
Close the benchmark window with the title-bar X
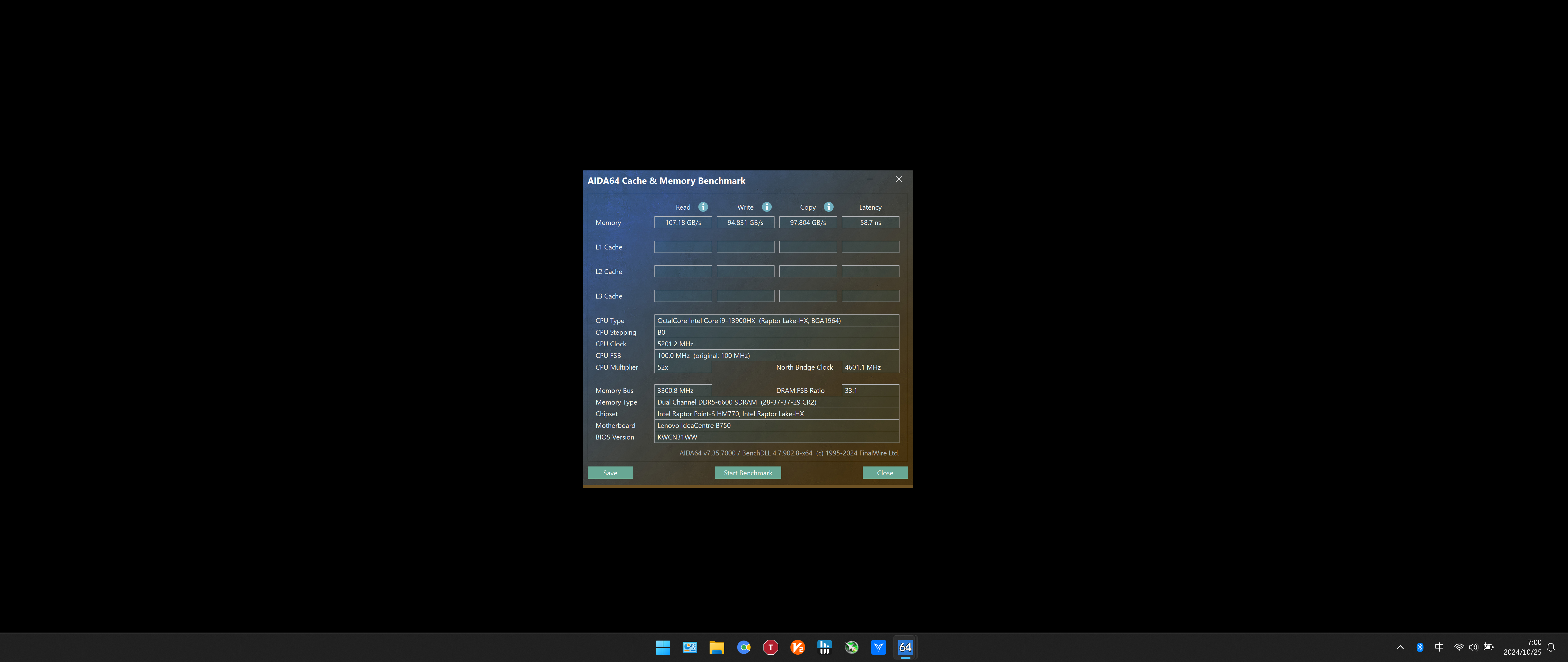click(x=899, y=179)
